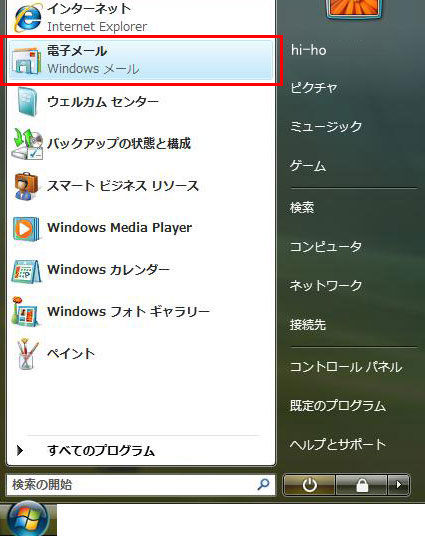Lock the computer with padlock button
The width and height of the screenshot is (425, 536).
362,484
